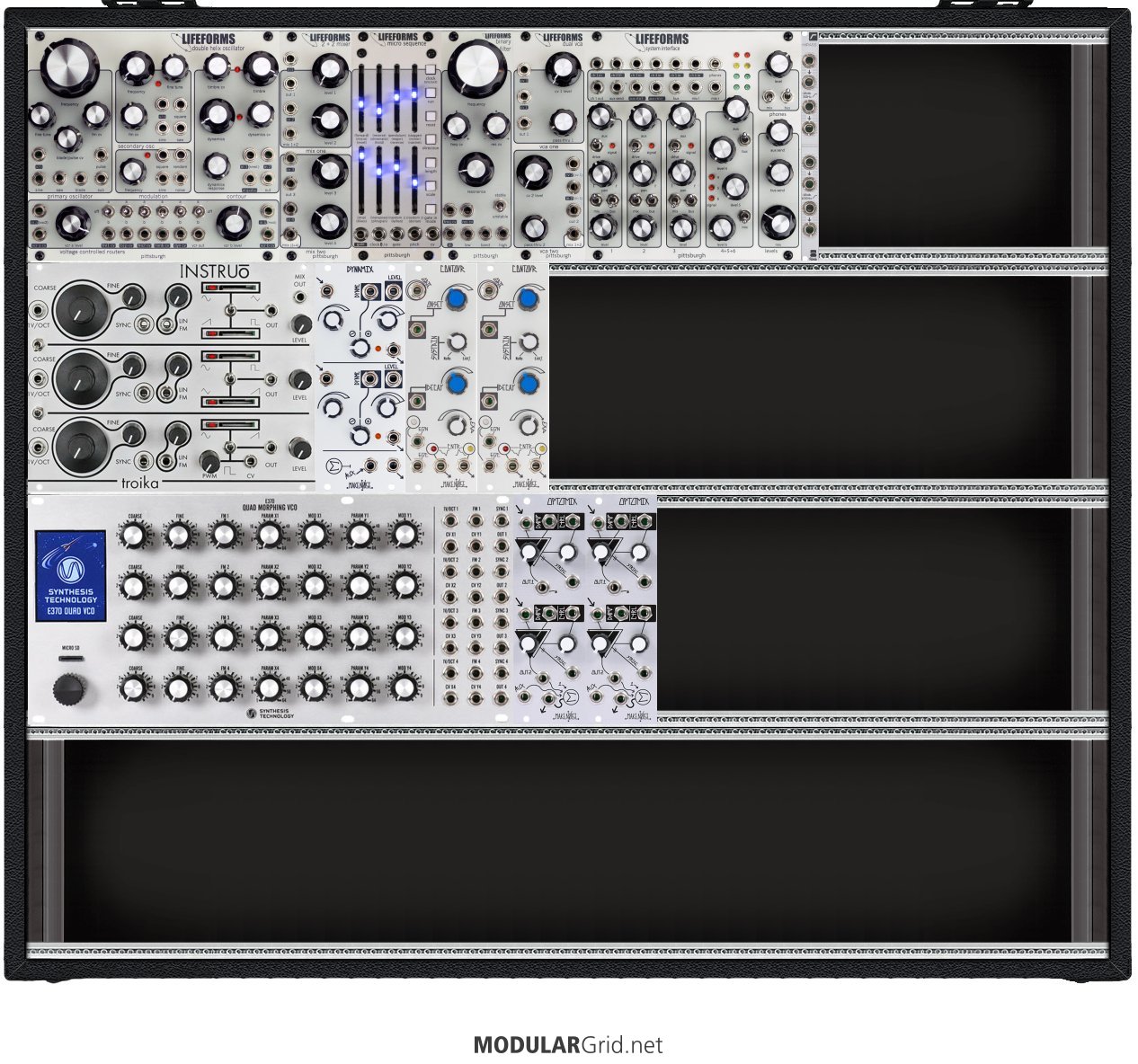Viewport: 1138px width, 1064px height.
Task: Click fourth top-row slider on Micro Sequence
Action: [x=414, y=100]
